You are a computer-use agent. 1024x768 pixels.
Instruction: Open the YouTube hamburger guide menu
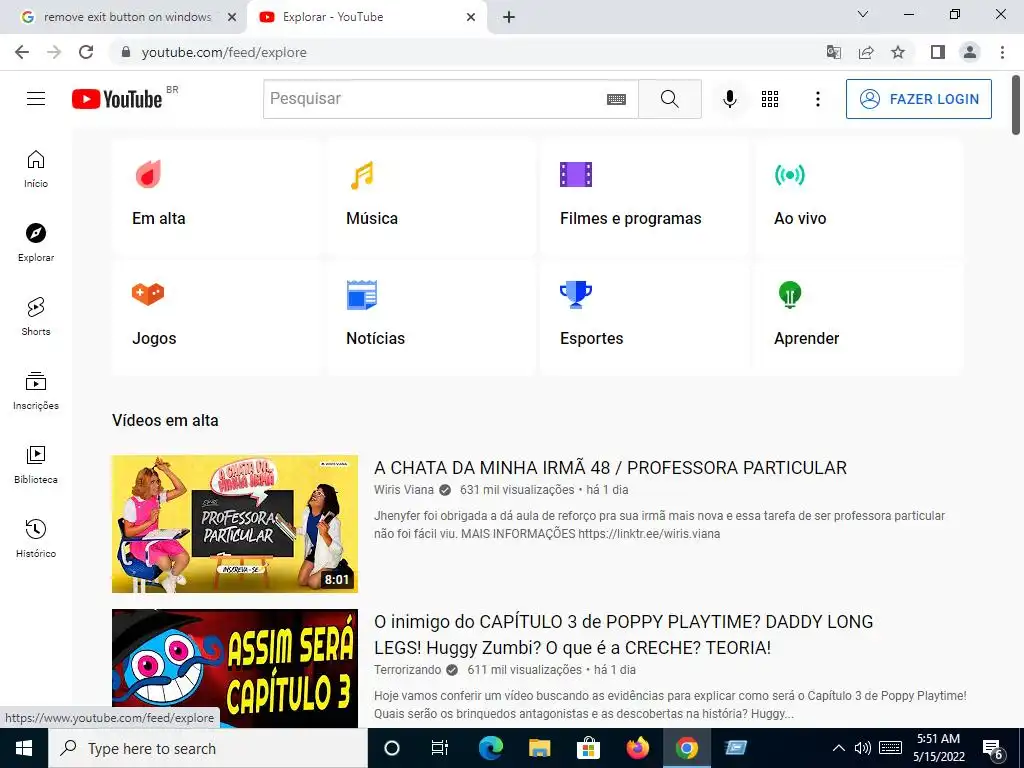pyautogui.click(x=36, y=99)
